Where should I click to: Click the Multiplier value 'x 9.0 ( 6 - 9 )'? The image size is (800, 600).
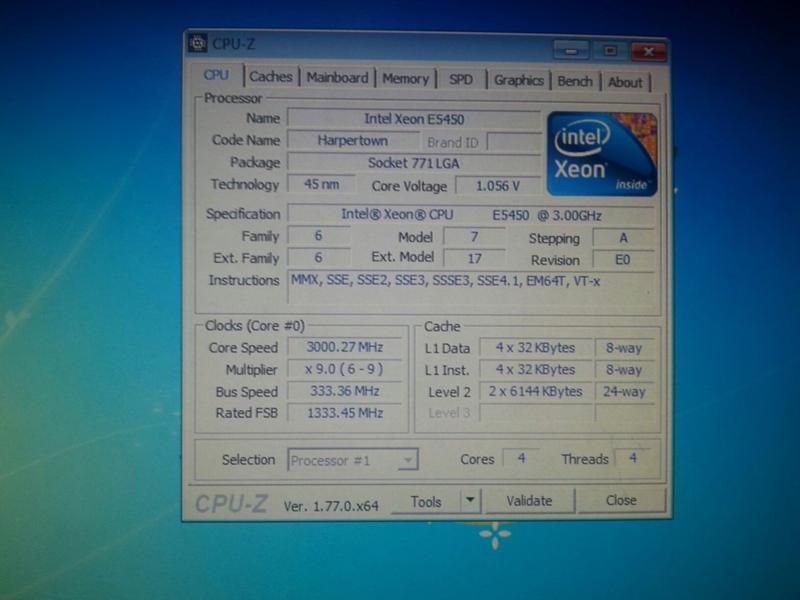[x=344, y=369]
